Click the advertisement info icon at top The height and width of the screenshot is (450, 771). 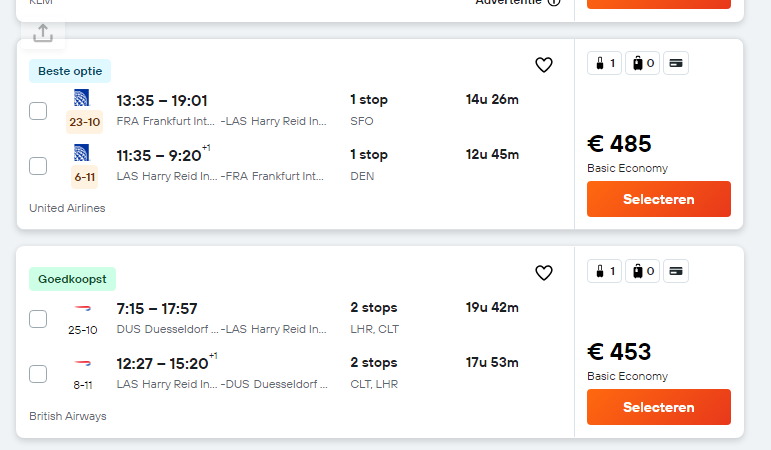coord(554,2)
